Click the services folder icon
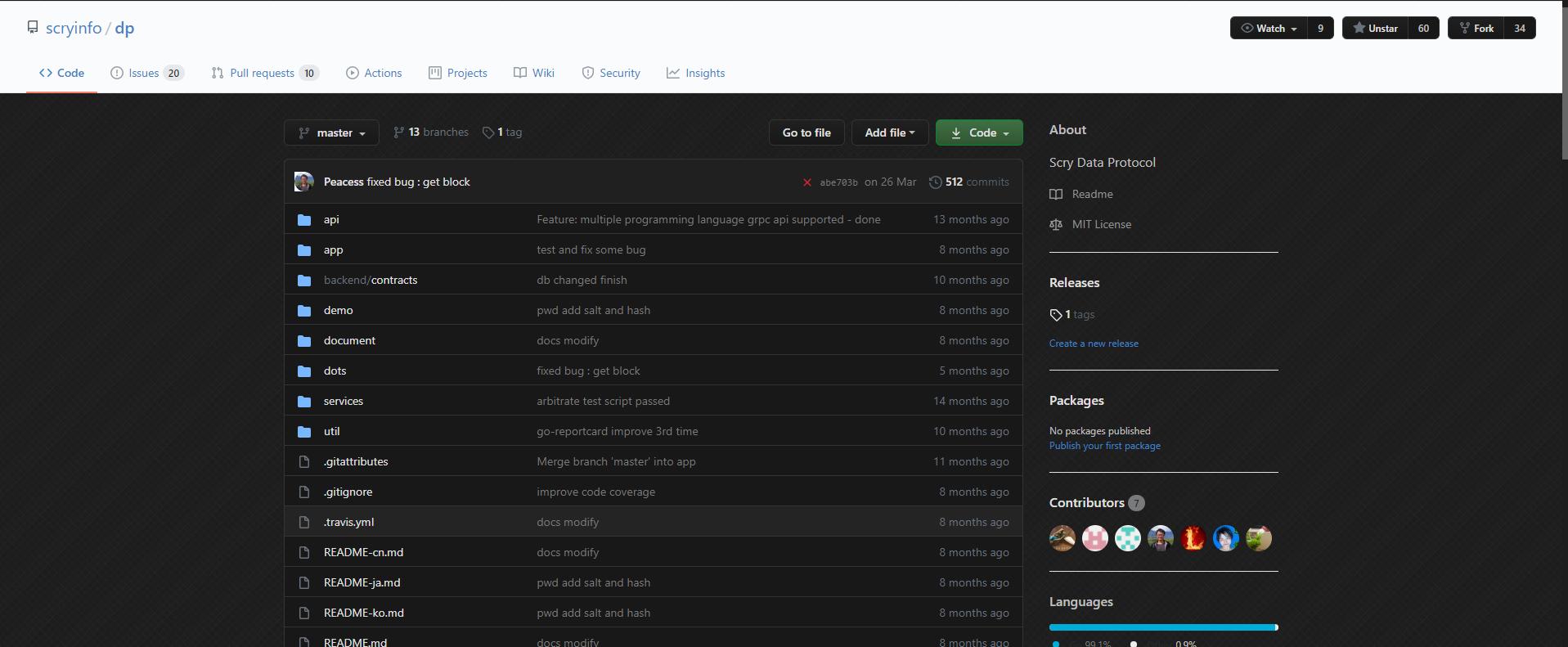The image size is (1568, 647). tap(304, 401)
